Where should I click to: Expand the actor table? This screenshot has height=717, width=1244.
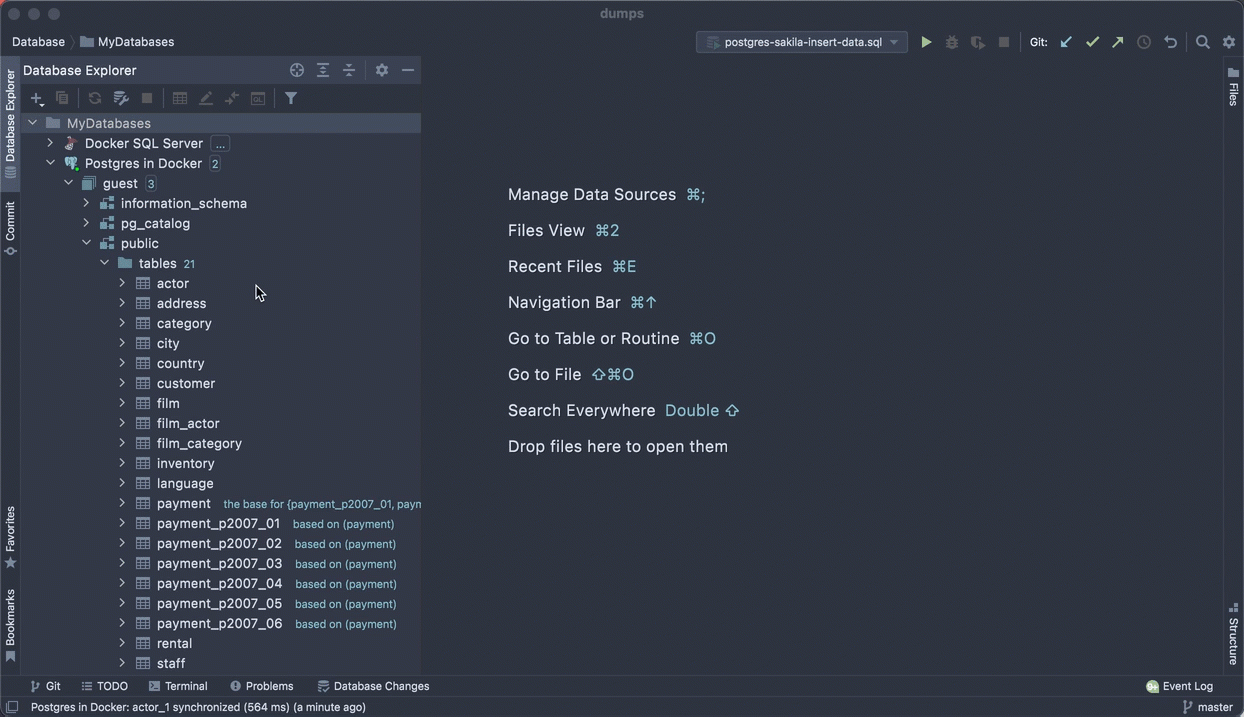pyautogui.click(x=122, y=283)
